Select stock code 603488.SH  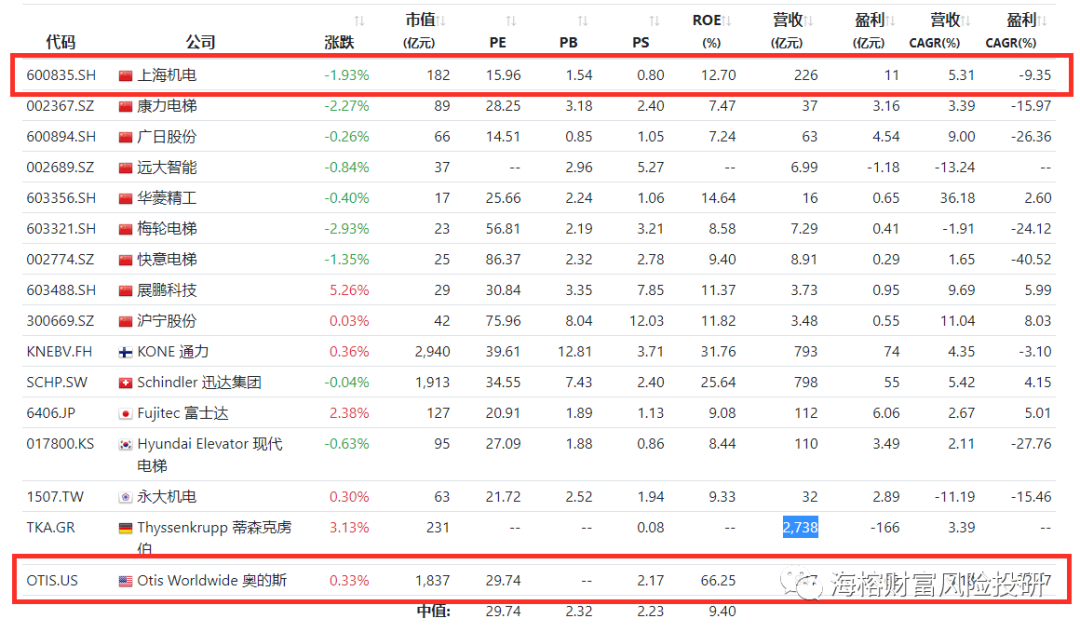pyautogui.click(x=61, y=290)
